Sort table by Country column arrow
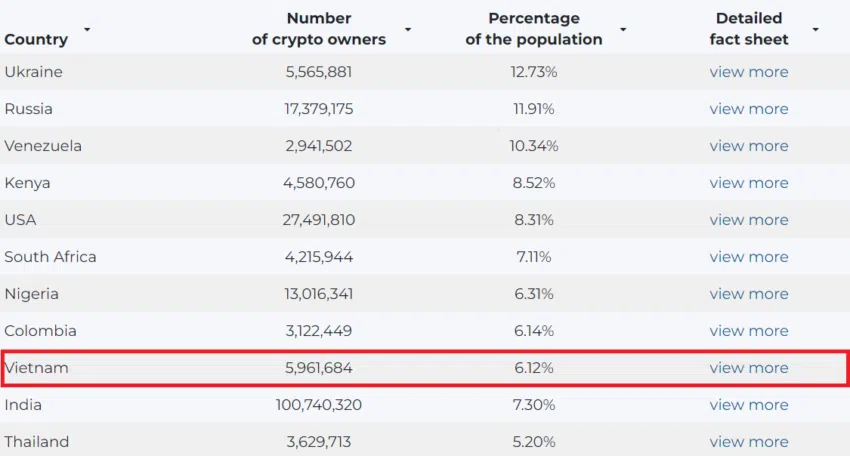The width and height of the screenshot is (850, 456). (87, 29)
